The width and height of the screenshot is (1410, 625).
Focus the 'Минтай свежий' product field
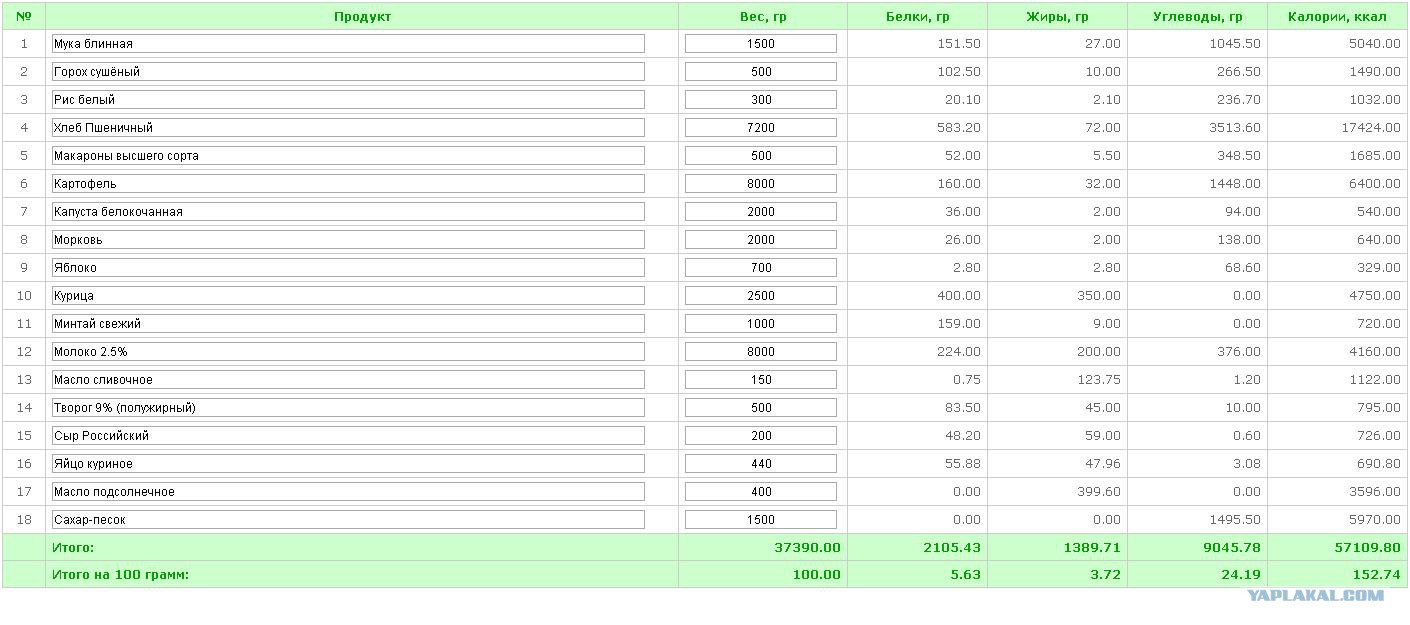(x=348, y=324)
